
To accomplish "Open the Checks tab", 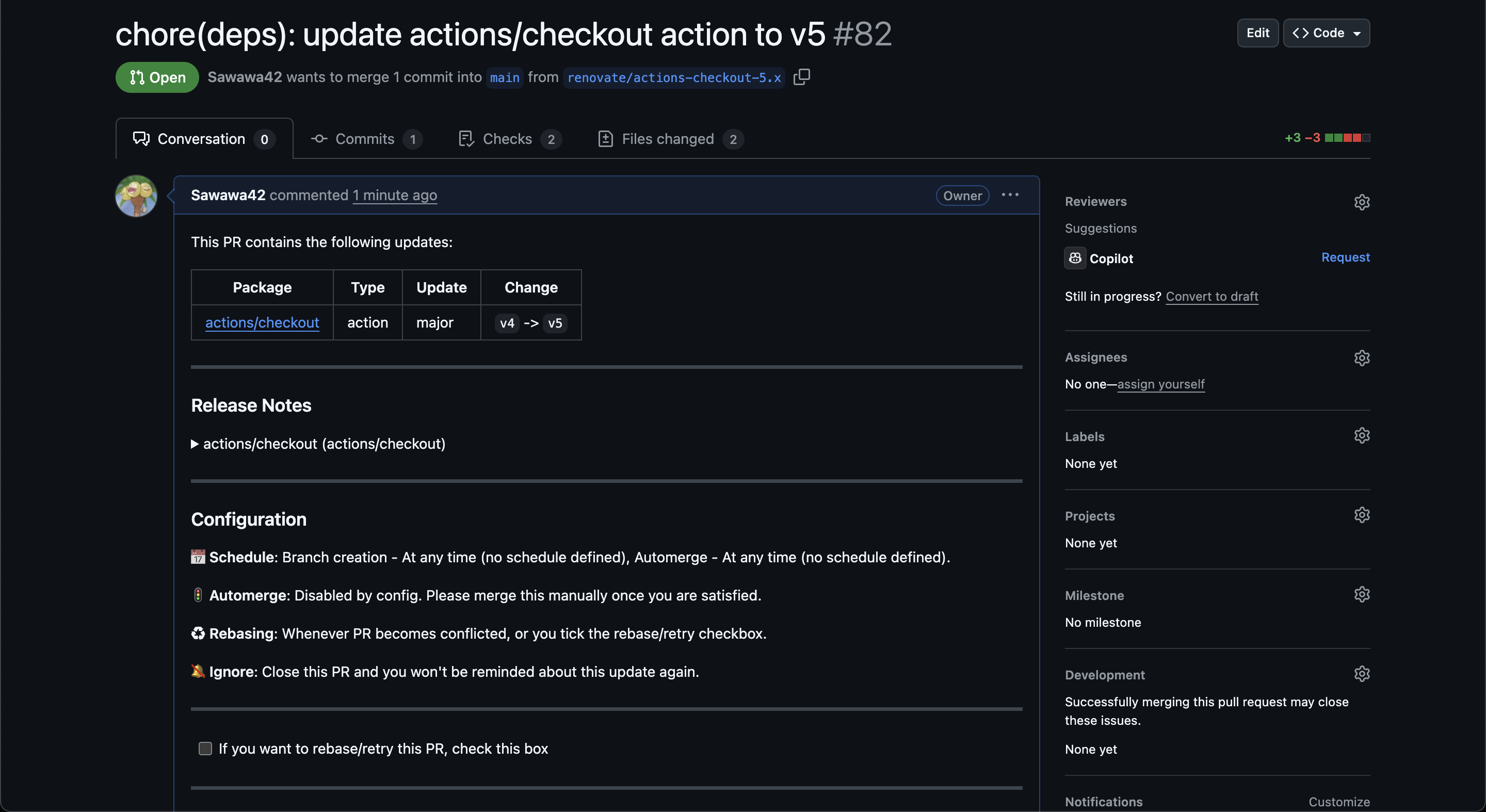I will point(508,139).
